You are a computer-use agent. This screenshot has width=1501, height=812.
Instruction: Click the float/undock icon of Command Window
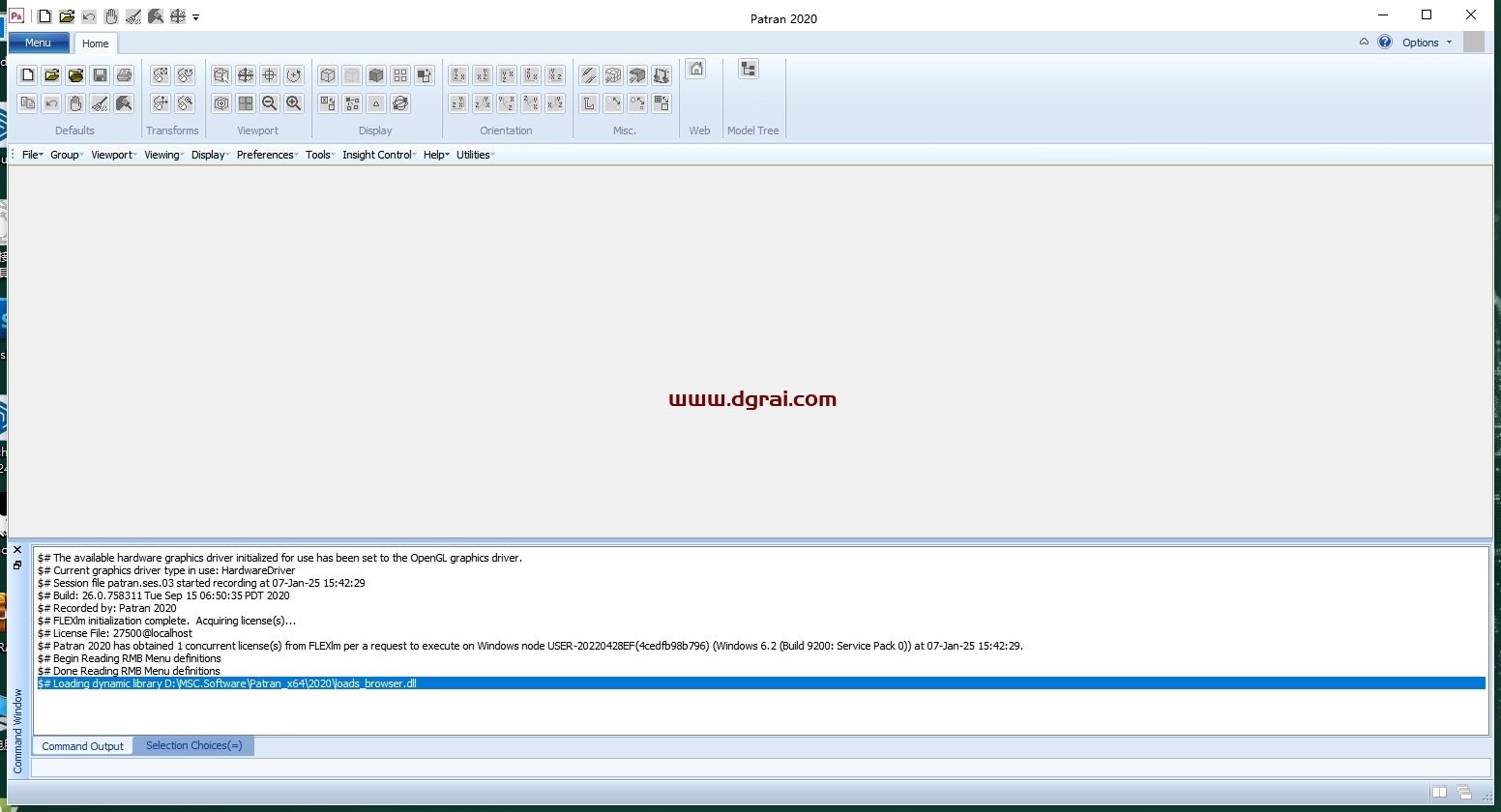click(17, 565)
